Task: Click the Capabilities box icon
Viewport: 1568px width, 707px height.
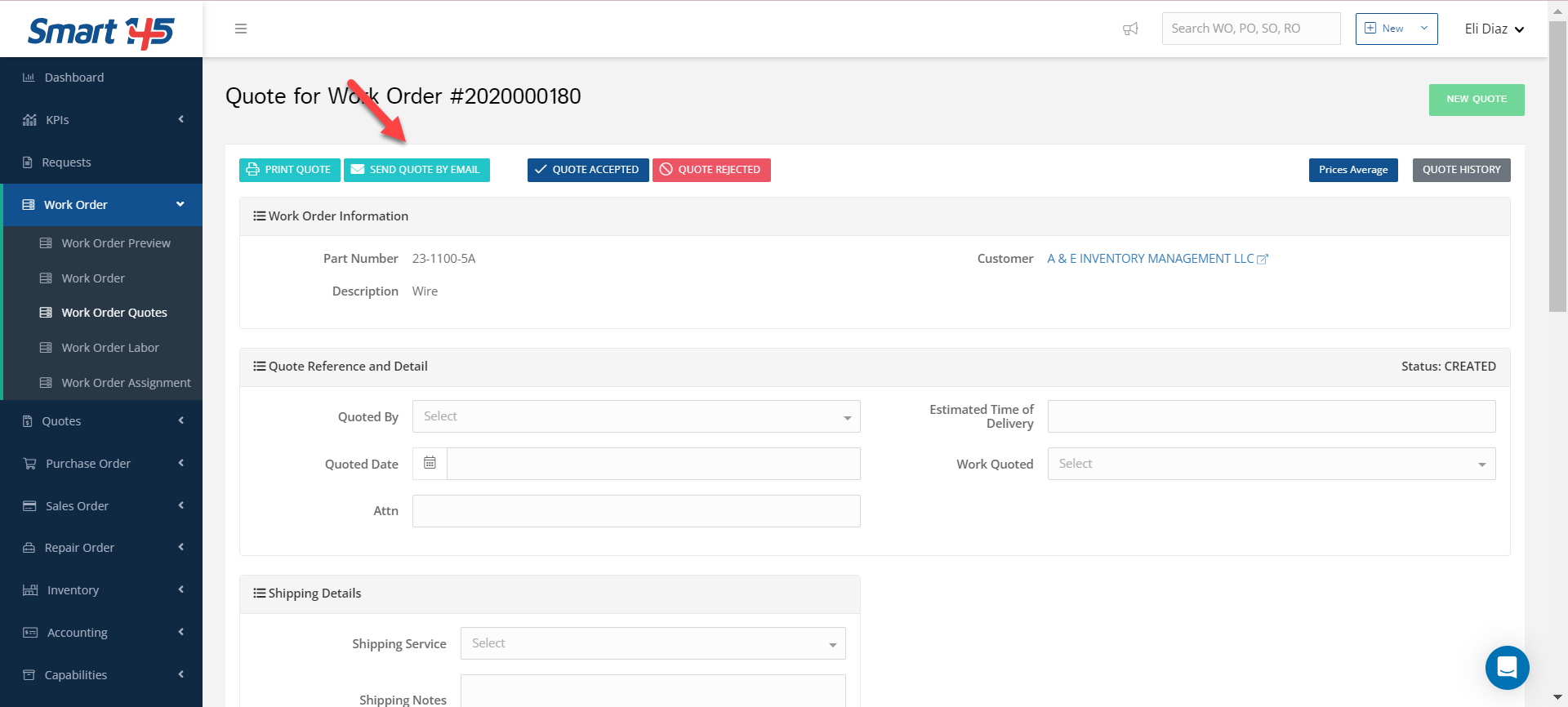Action: (x=29, y=675)
